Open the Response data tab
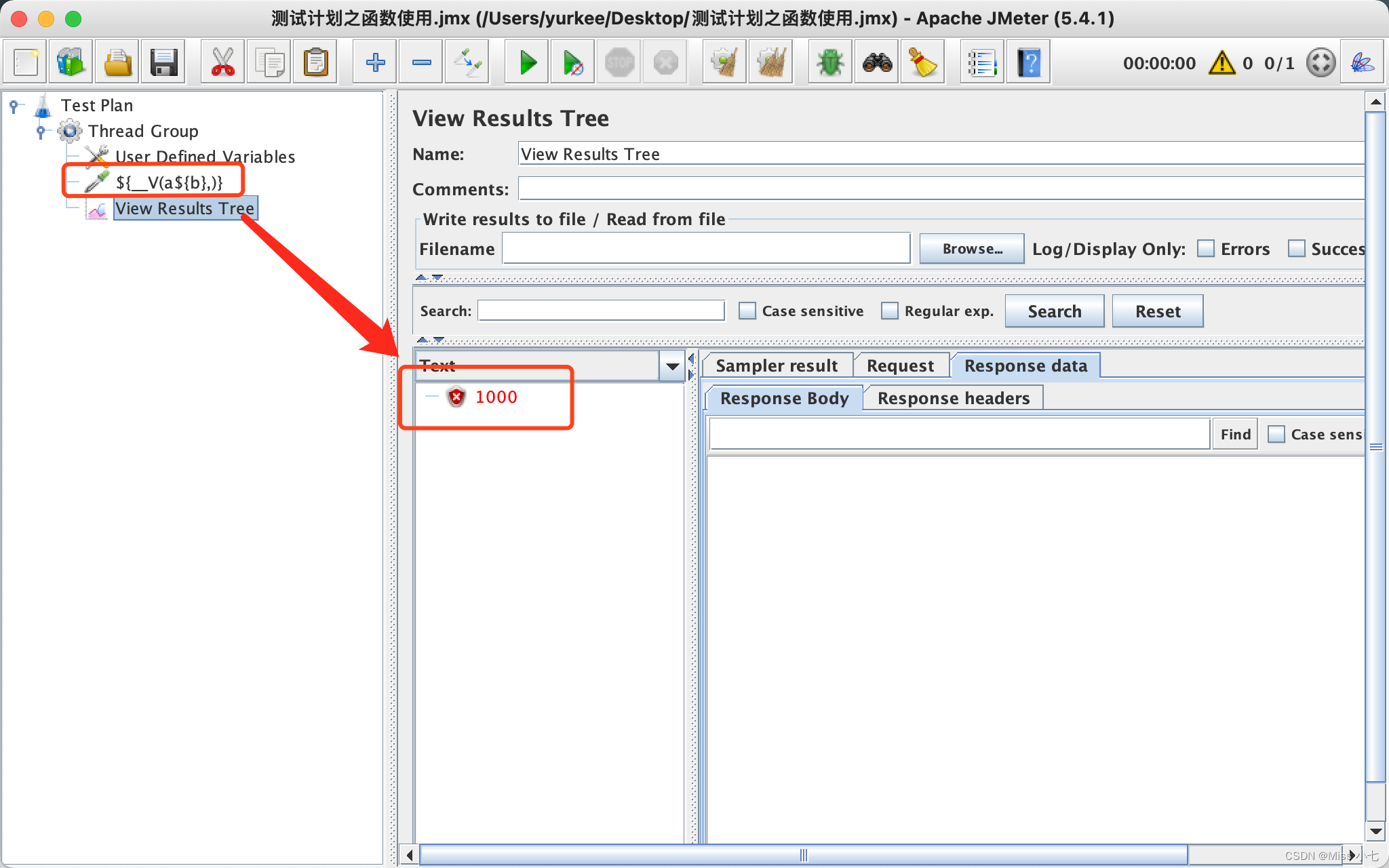This screenshot has width=1389, height=868. click(1025, 366)
